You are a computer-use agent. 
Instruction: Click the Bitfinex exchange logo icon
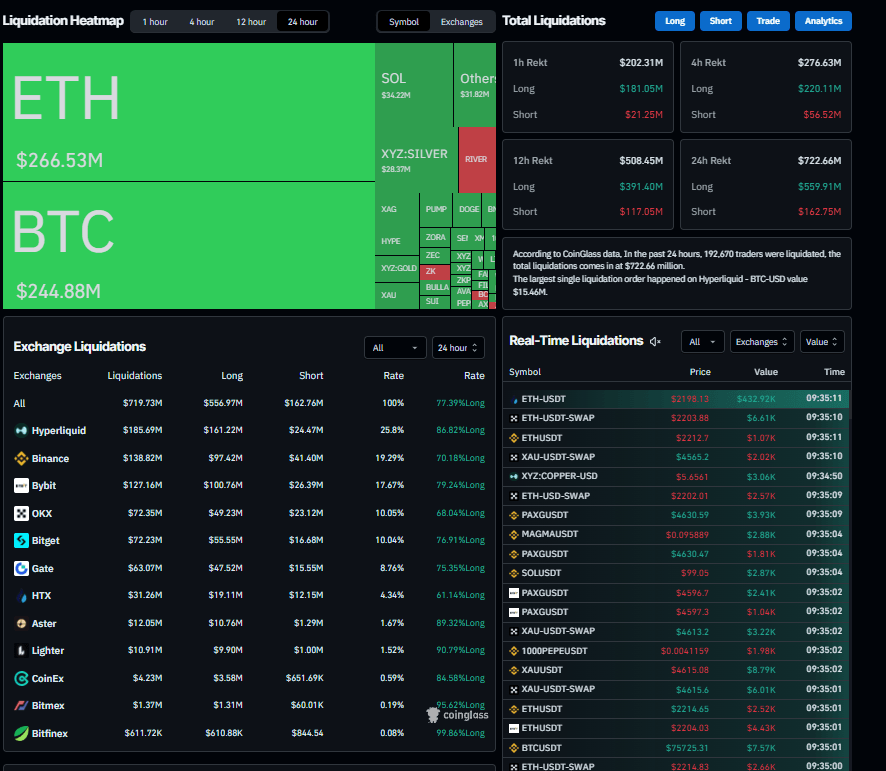pyautogui.click(x=21, y=733)
